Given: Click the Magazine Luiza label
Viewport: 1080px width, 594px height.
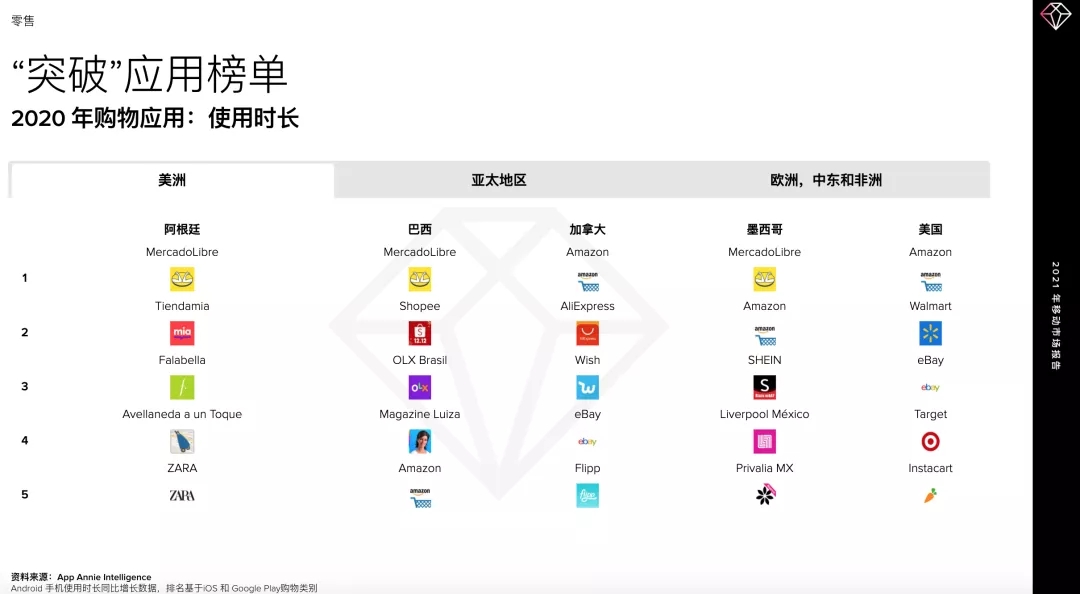Looking at the screenshot, I should tap(419, 414).
